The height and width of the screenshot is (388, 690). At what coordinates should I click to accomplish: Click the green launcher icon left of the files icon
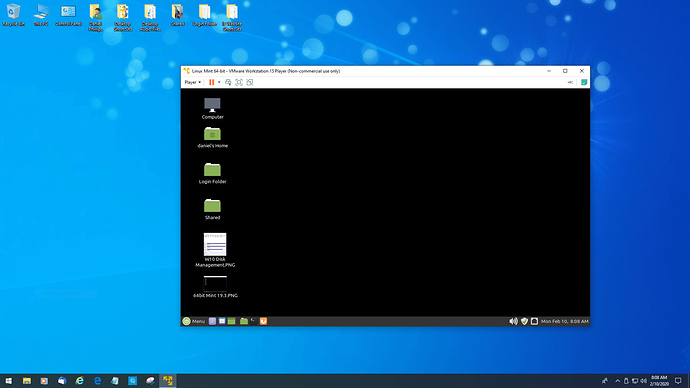pos(231,321)
